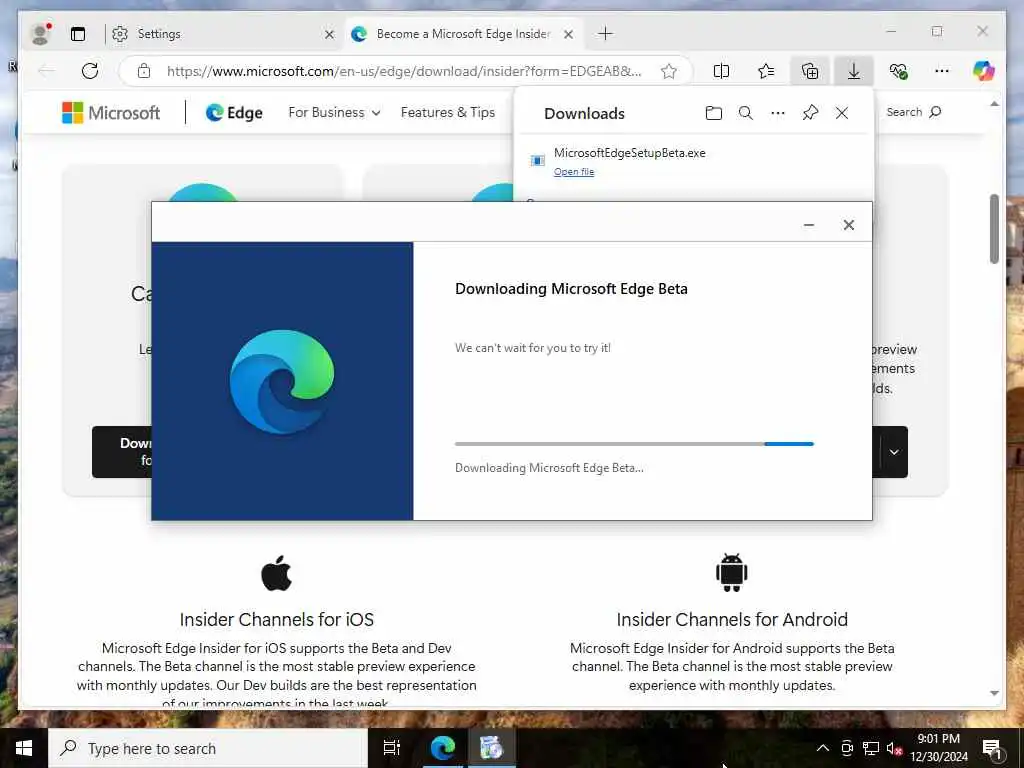Select Insider Channels for iOS heading
Viewport: 1024px width, 768px height.
276,619
